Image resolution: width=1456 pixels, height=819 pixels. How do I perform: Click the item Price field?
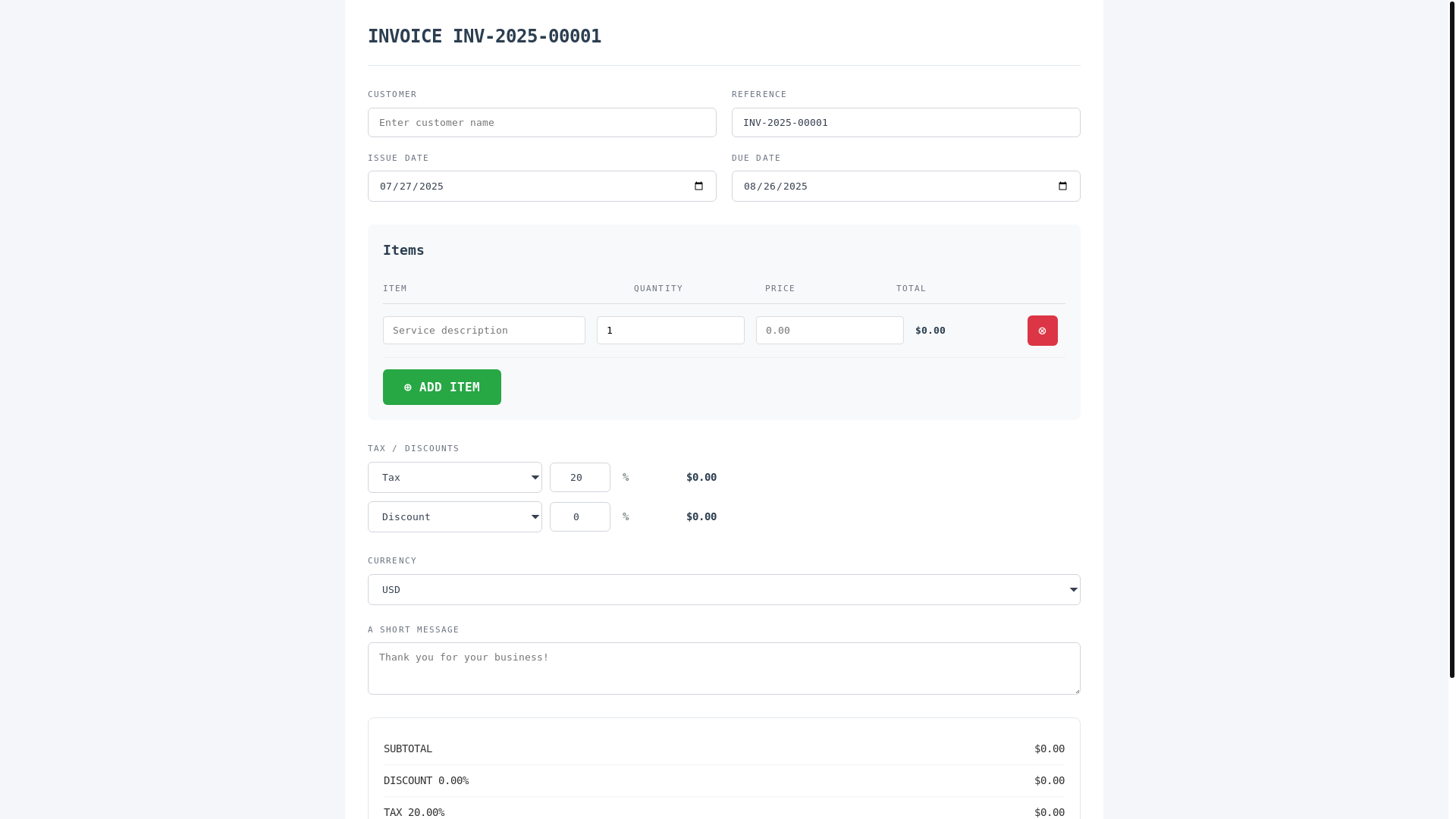[x=830, y=331]
